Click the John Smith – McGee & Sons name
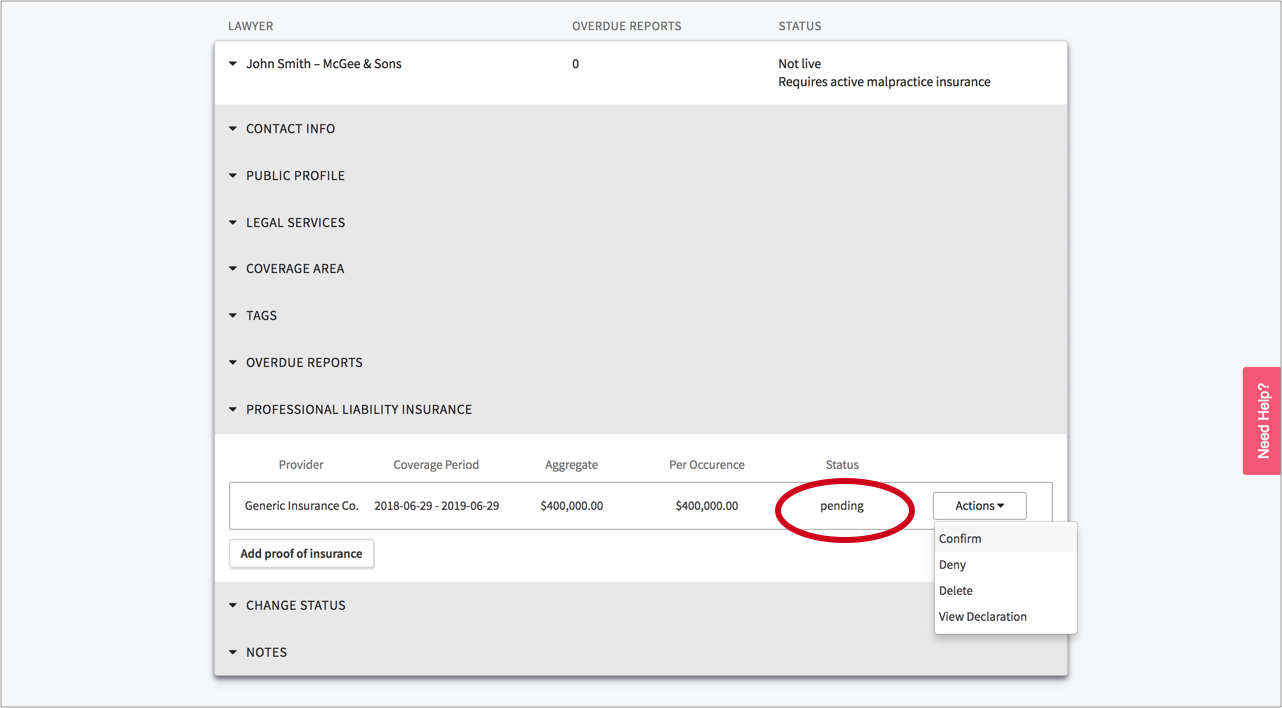 point(324,64)
